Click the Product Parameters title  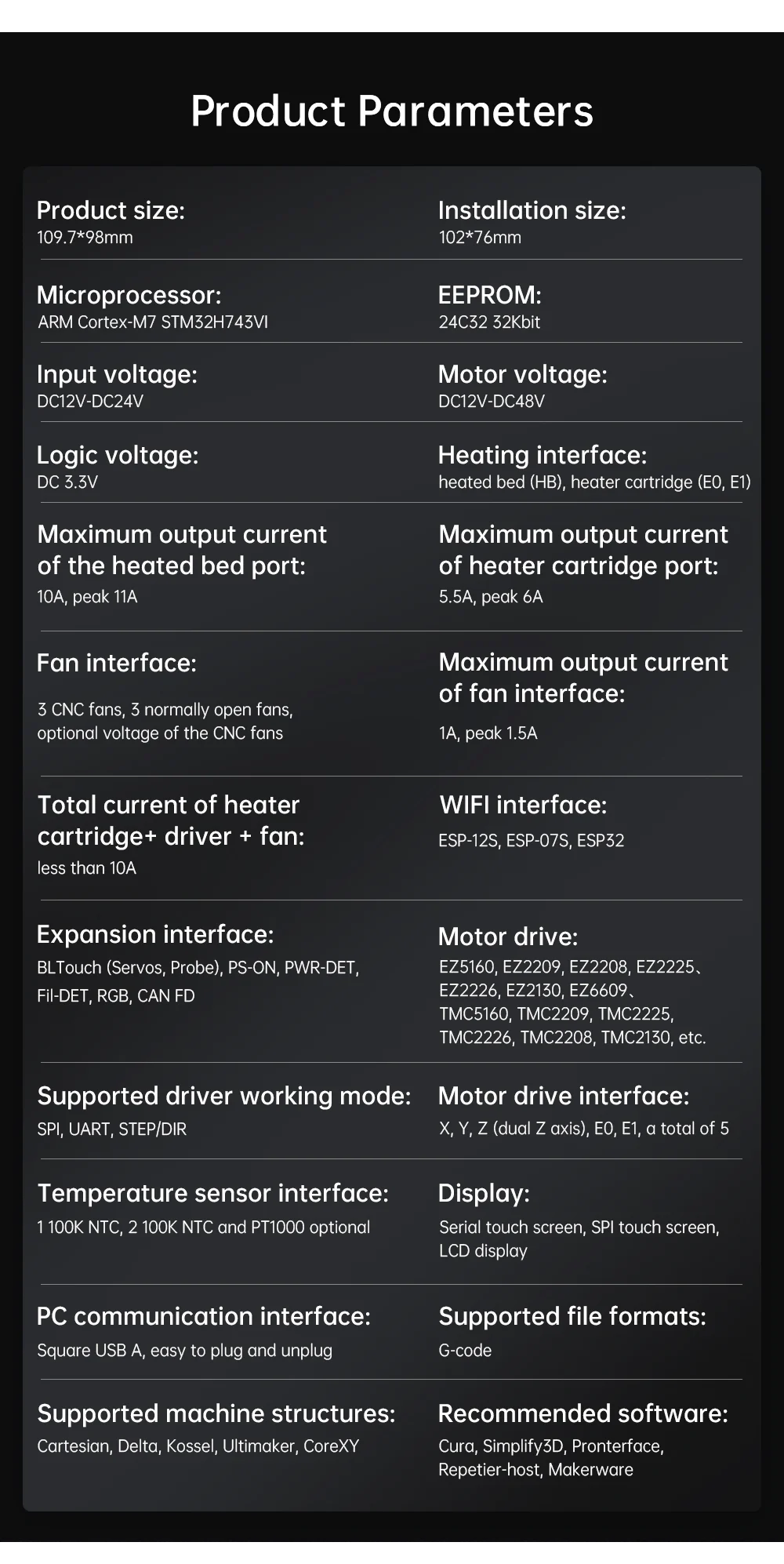point(392,111)
